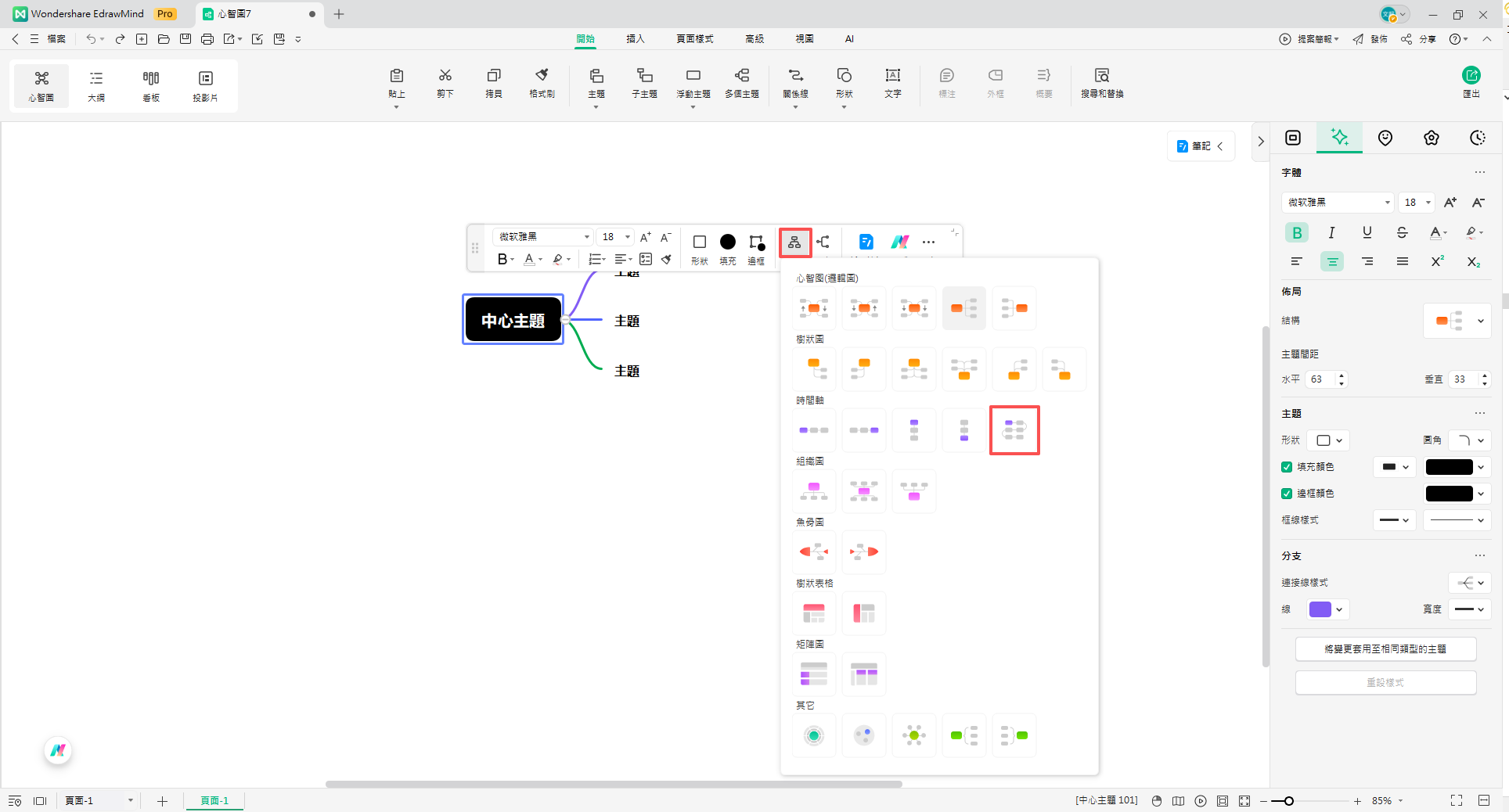1509x812 pixels.
Task: Uncheck the fill color (填充顏色) checkbox
Action: point(1287,467)
